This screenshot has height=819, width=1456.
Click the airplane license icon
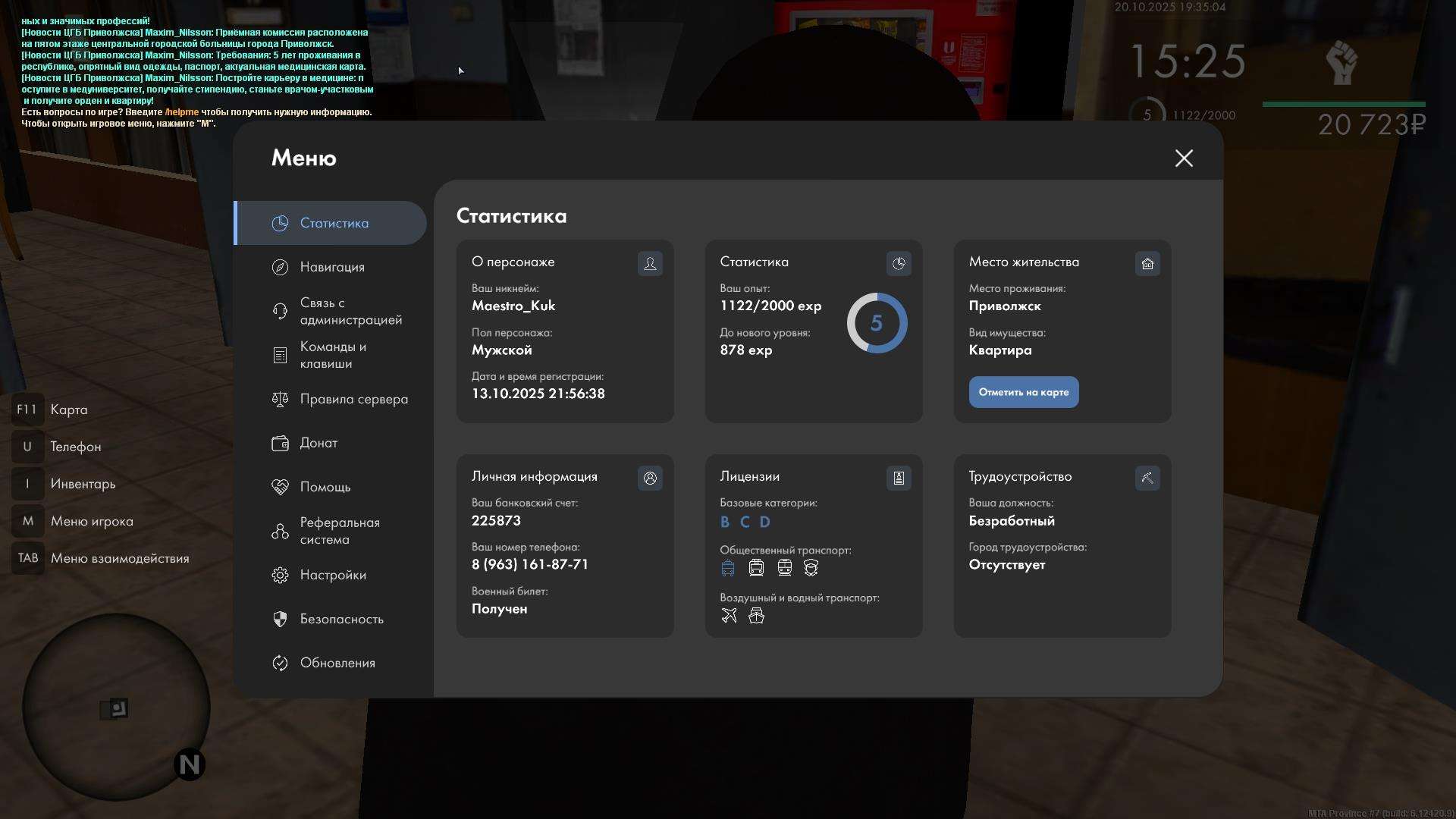[729, 615]
